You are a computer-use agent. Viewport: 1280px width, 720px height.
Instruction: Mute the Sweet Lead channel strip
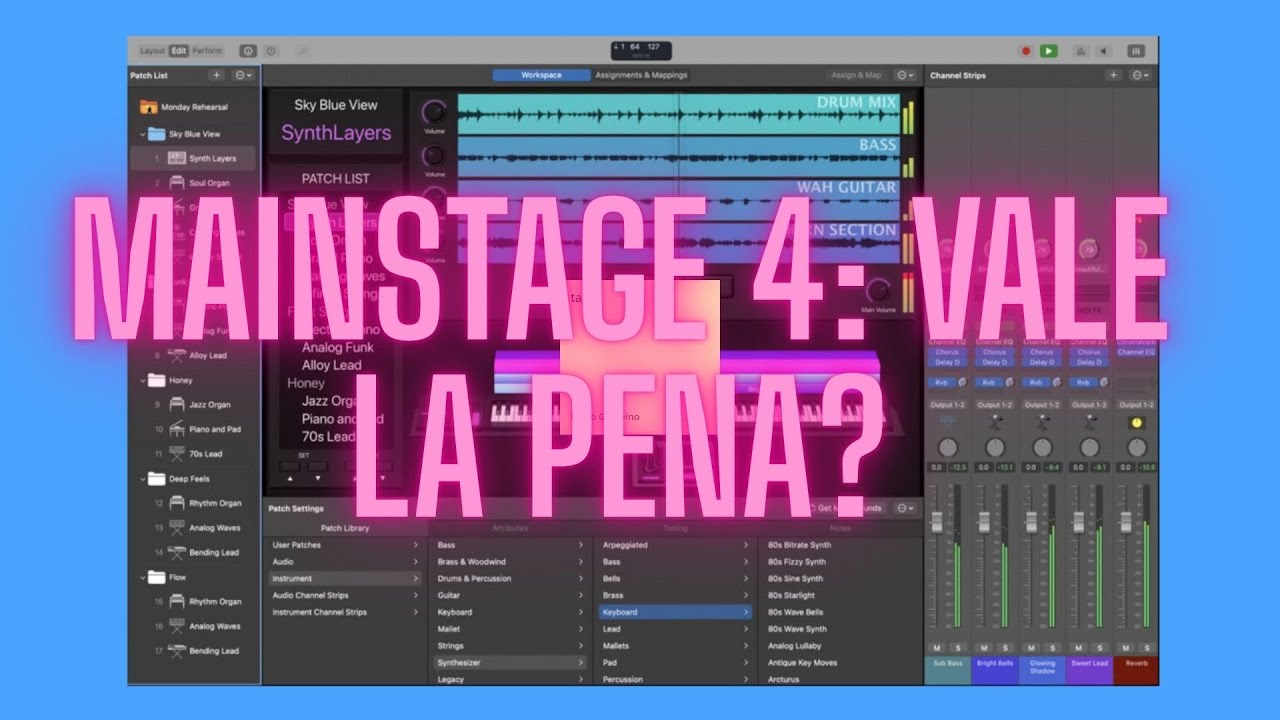(1078, 648)
